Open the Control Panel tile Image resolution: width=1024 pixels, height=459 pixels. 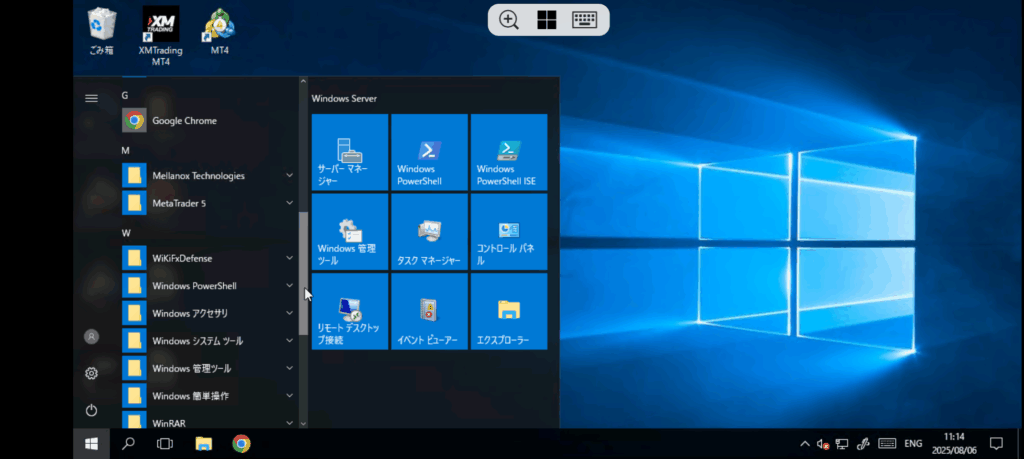(x=509, y=232)
